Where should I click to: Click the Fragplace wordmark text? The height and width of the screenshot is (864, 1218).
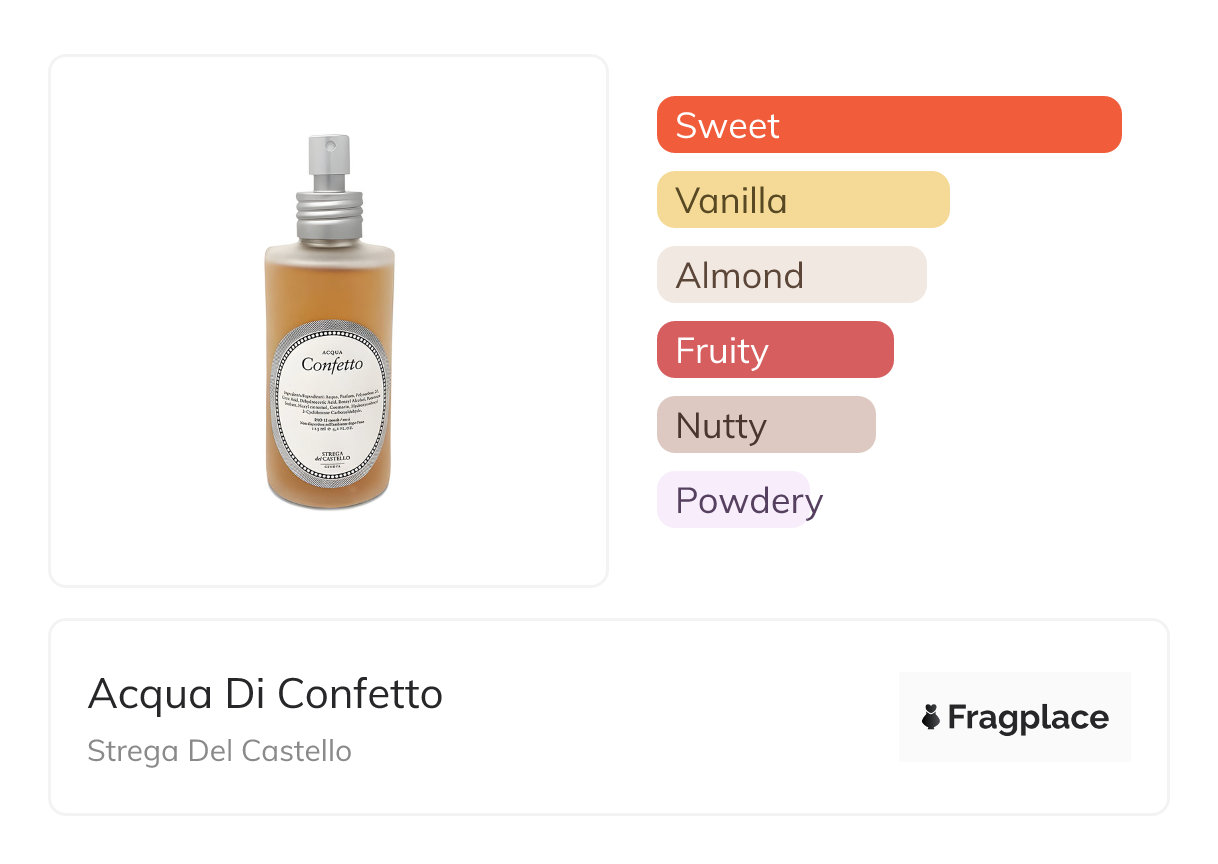tap(1028, 717)
